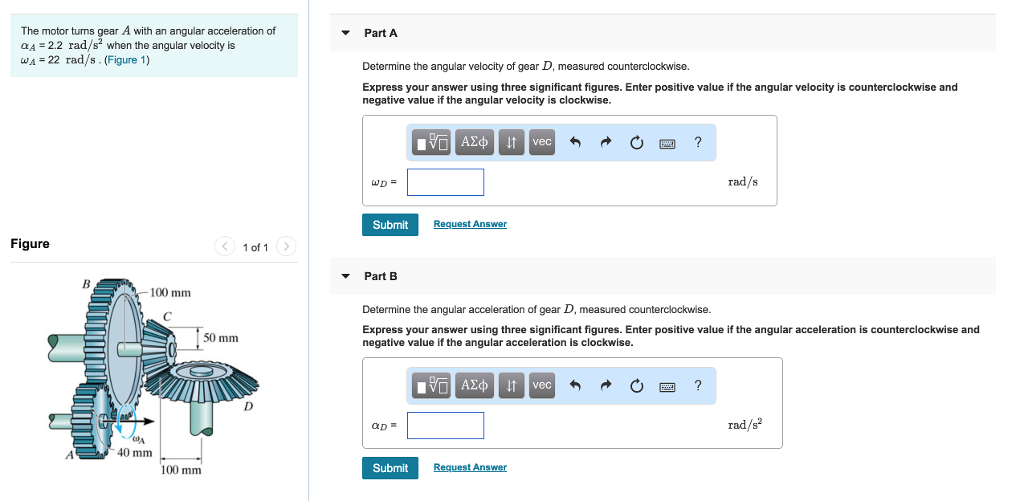Collapse the Part B section

click(346, 276)
